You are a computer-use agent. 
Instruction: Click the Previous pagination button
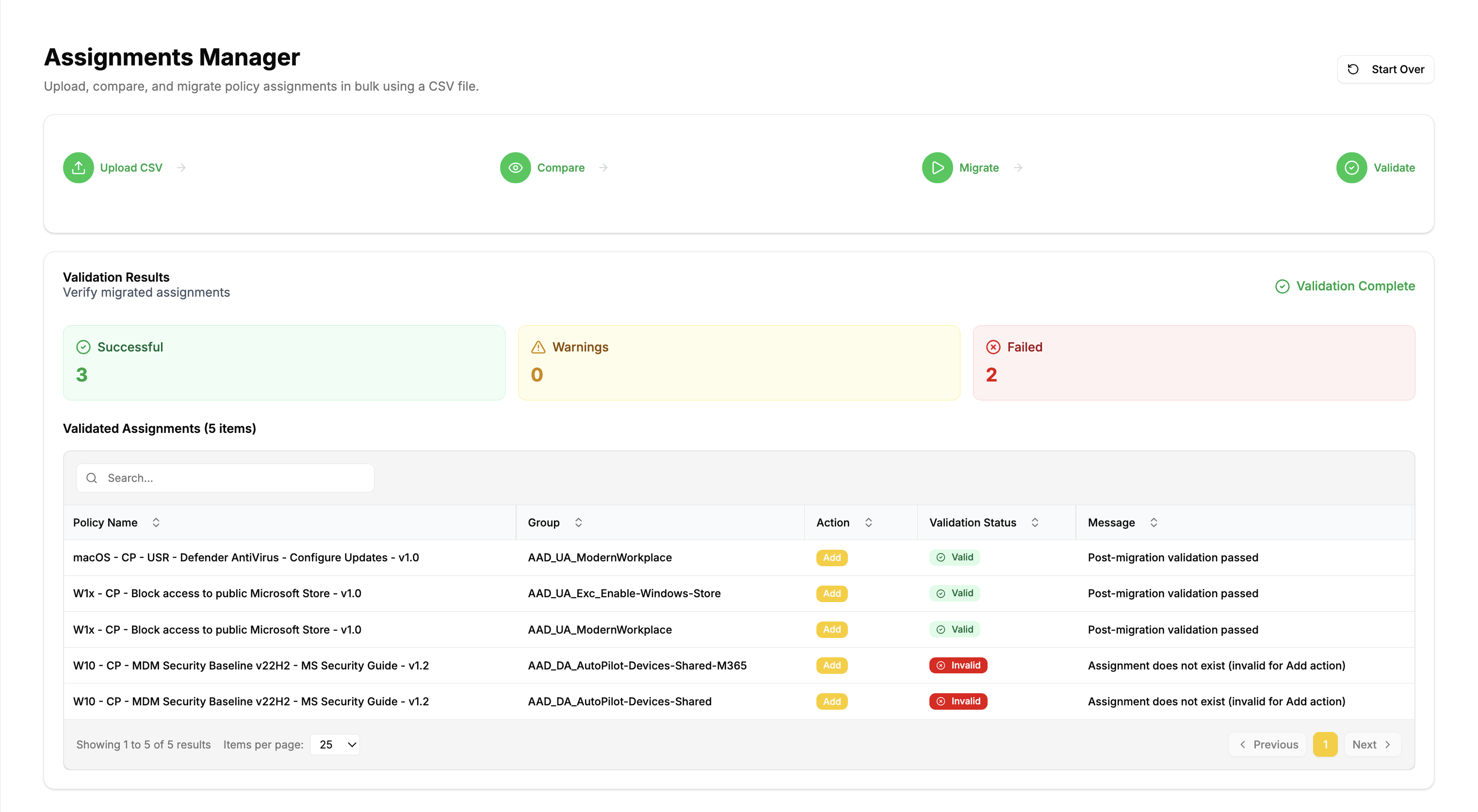(1268, 744)
